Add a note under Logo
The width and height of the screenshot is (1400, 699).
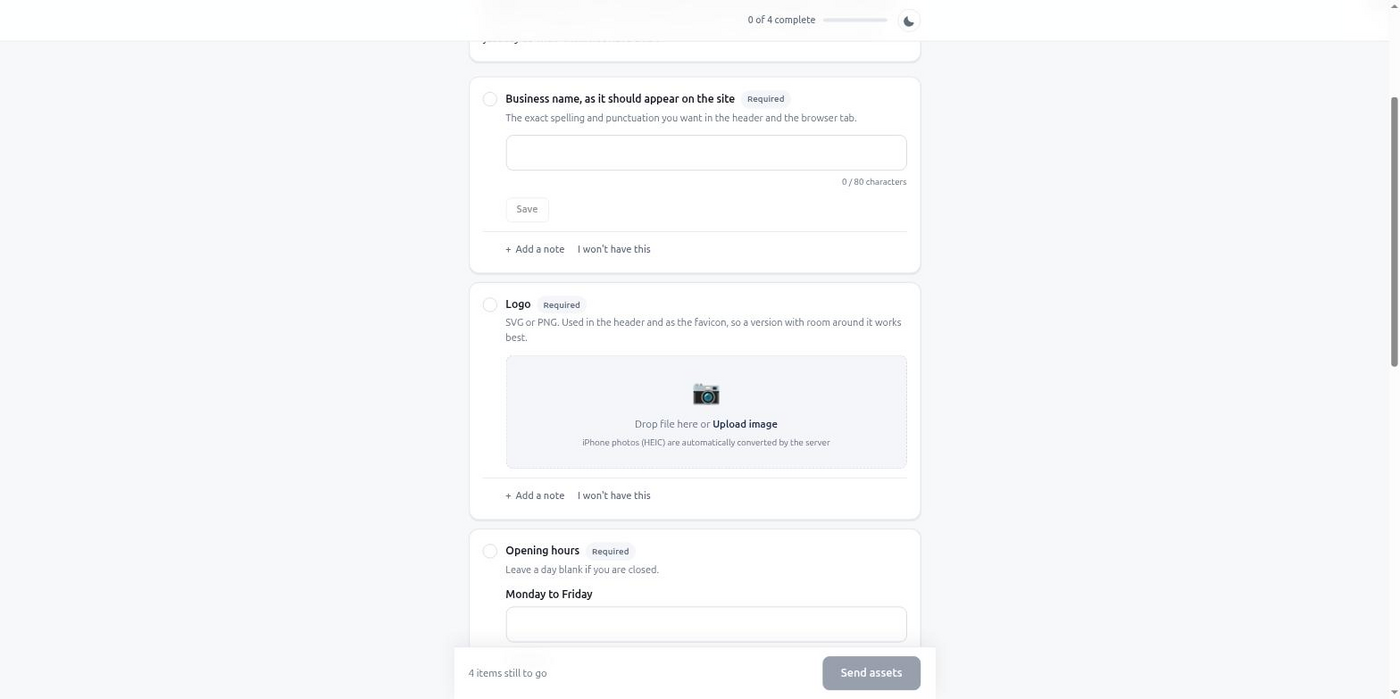pos(535,495)
